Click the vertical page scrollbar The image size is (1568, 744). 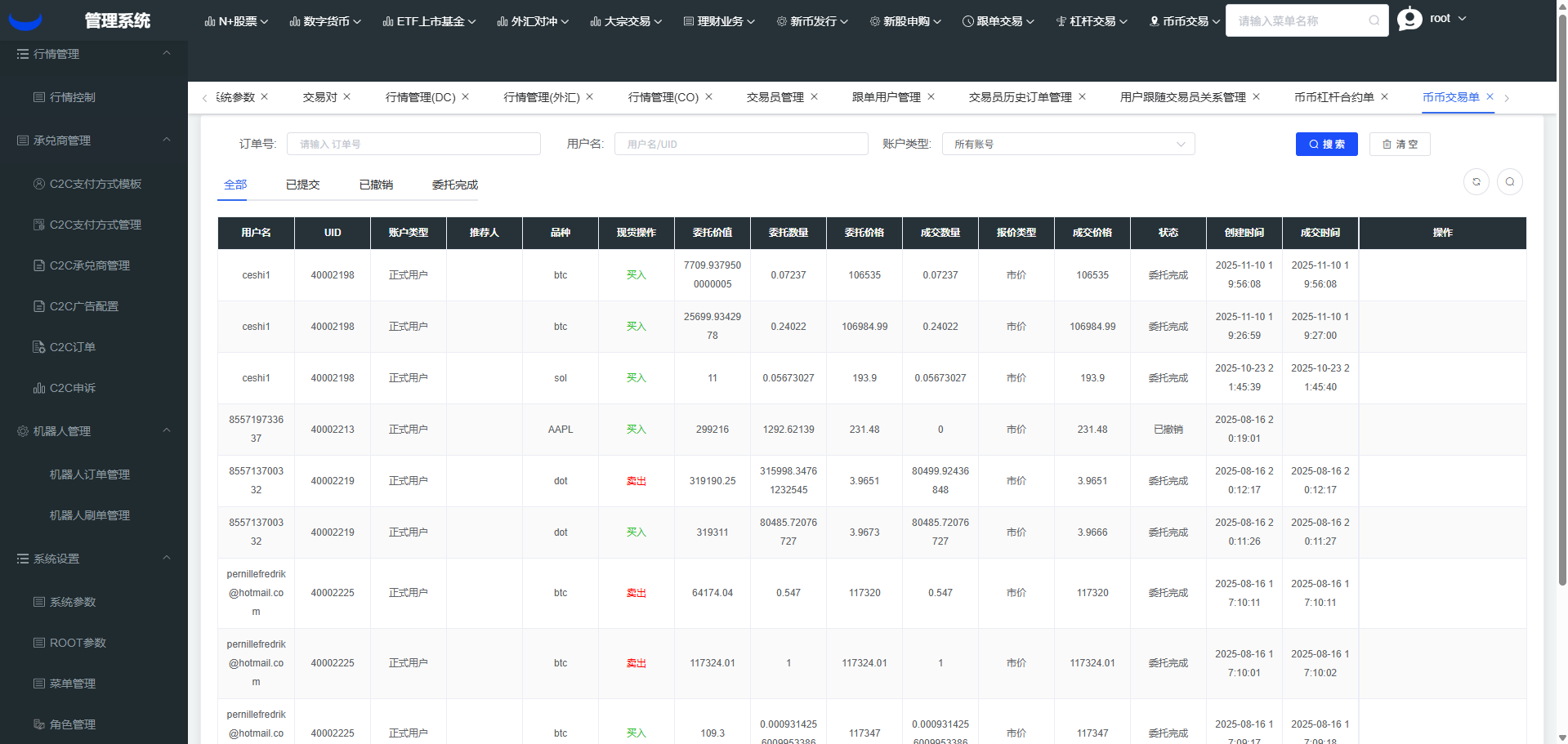(1562, 327)
